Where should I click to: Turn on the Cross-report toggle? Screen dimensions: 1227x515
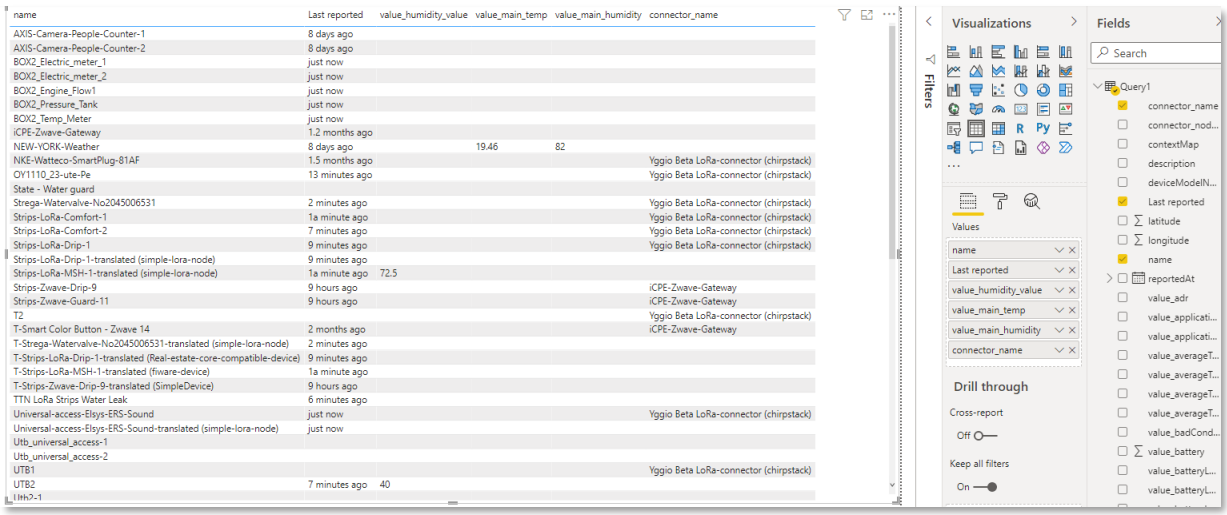[985, 435]
